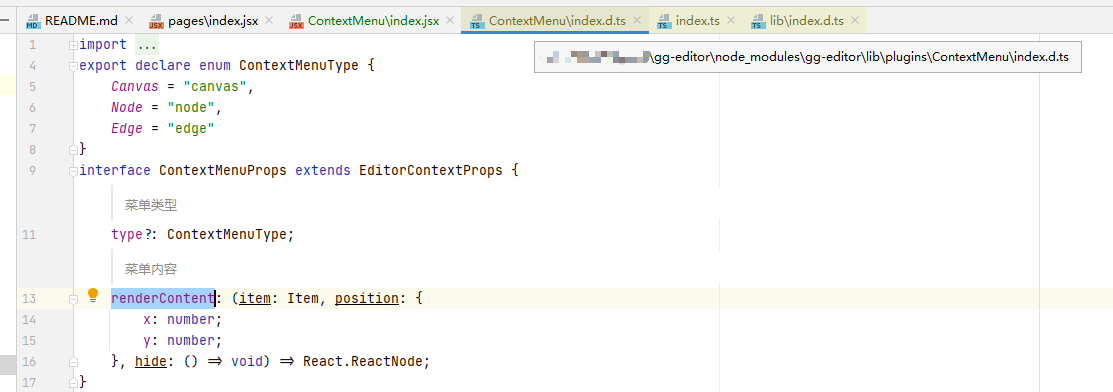1113x392 pixels.
Task: Click the Markdown file icon on README.md tab
Action: pyautogui.click(x=33, y=21)
